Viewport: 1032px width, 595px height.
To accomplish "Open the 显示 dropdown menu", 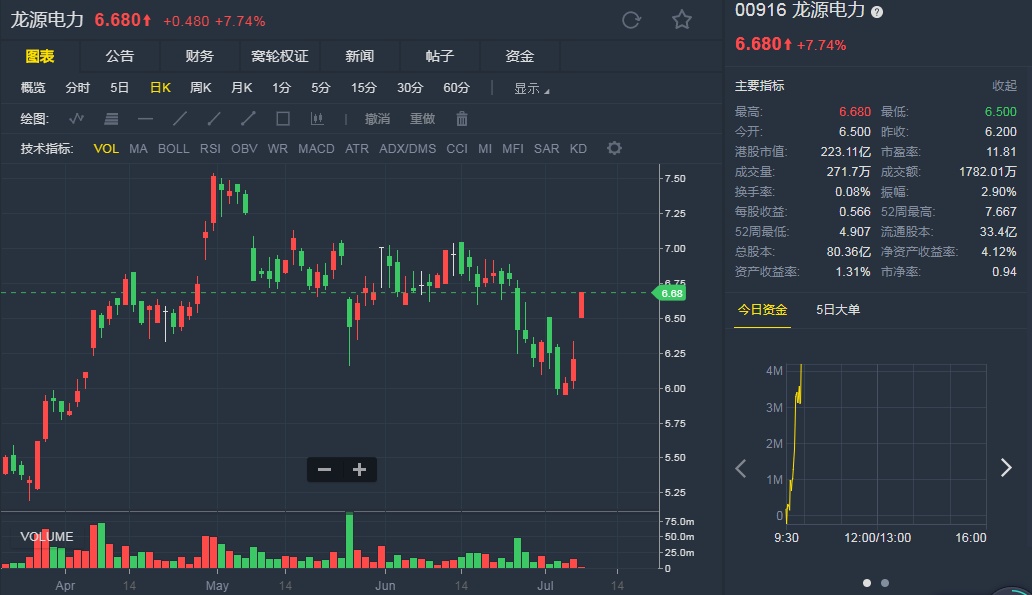I will click(531, 88).
